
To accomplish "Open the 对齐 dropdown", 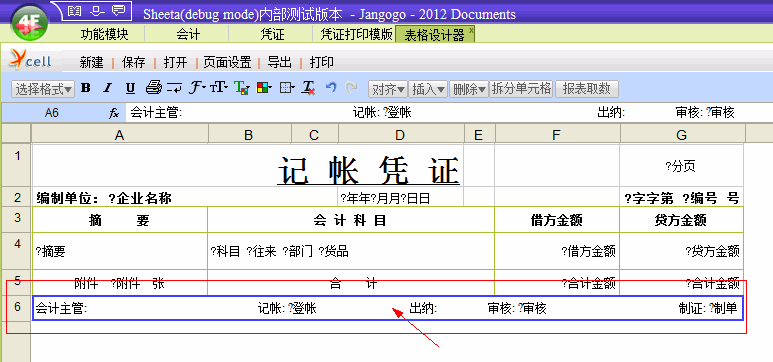I will tap(388, 89).
